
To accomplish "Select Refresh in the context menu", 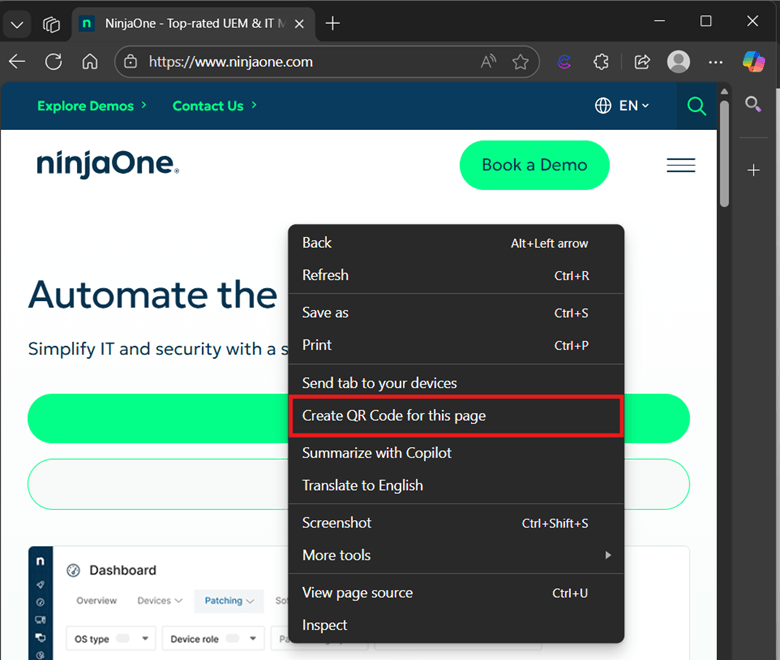I will click(x=456, y=275).
